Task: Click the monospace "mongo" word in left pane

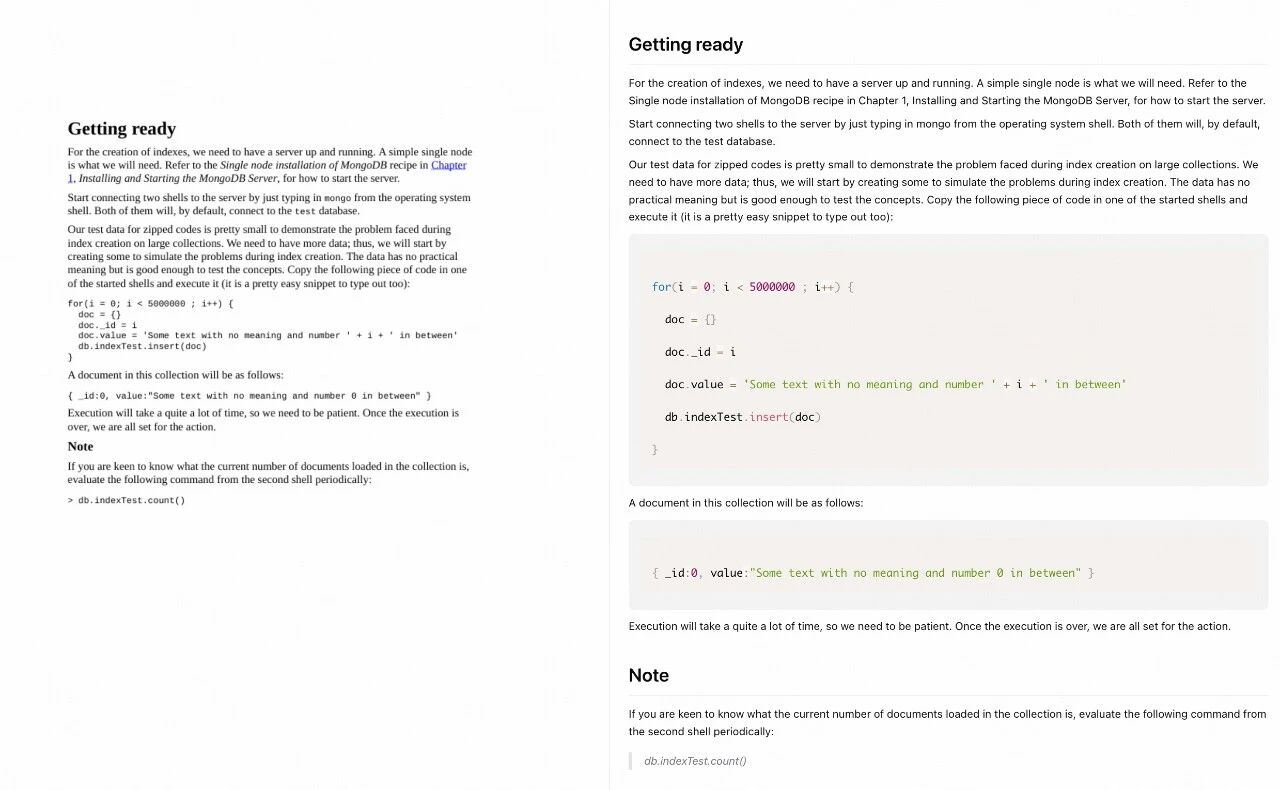Action: (338, 198)
